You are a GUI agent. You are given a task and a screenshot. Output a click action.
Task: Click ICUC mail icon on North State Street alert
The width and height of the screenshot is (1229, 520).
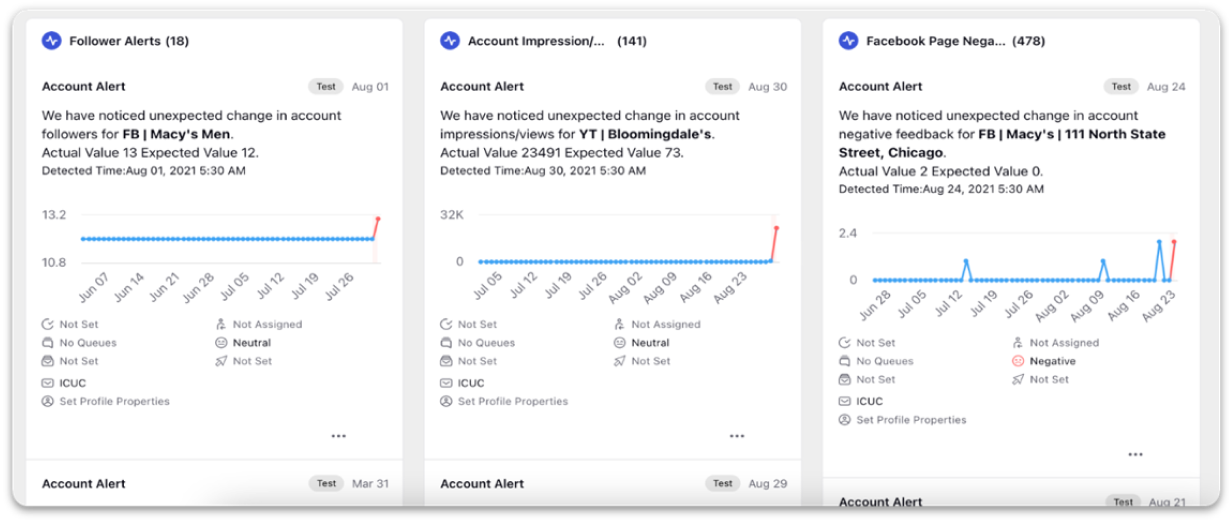click(x=845, y=401)
